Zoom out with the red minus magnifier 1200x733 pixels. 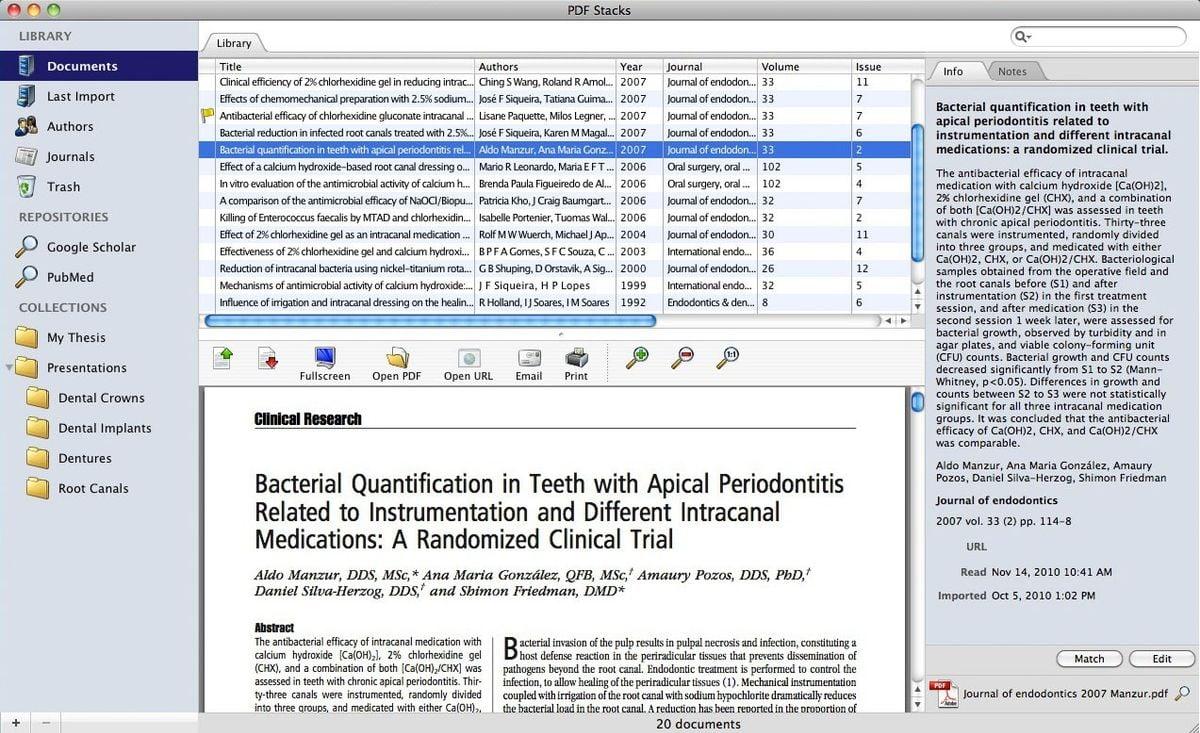tap(684, 357)
